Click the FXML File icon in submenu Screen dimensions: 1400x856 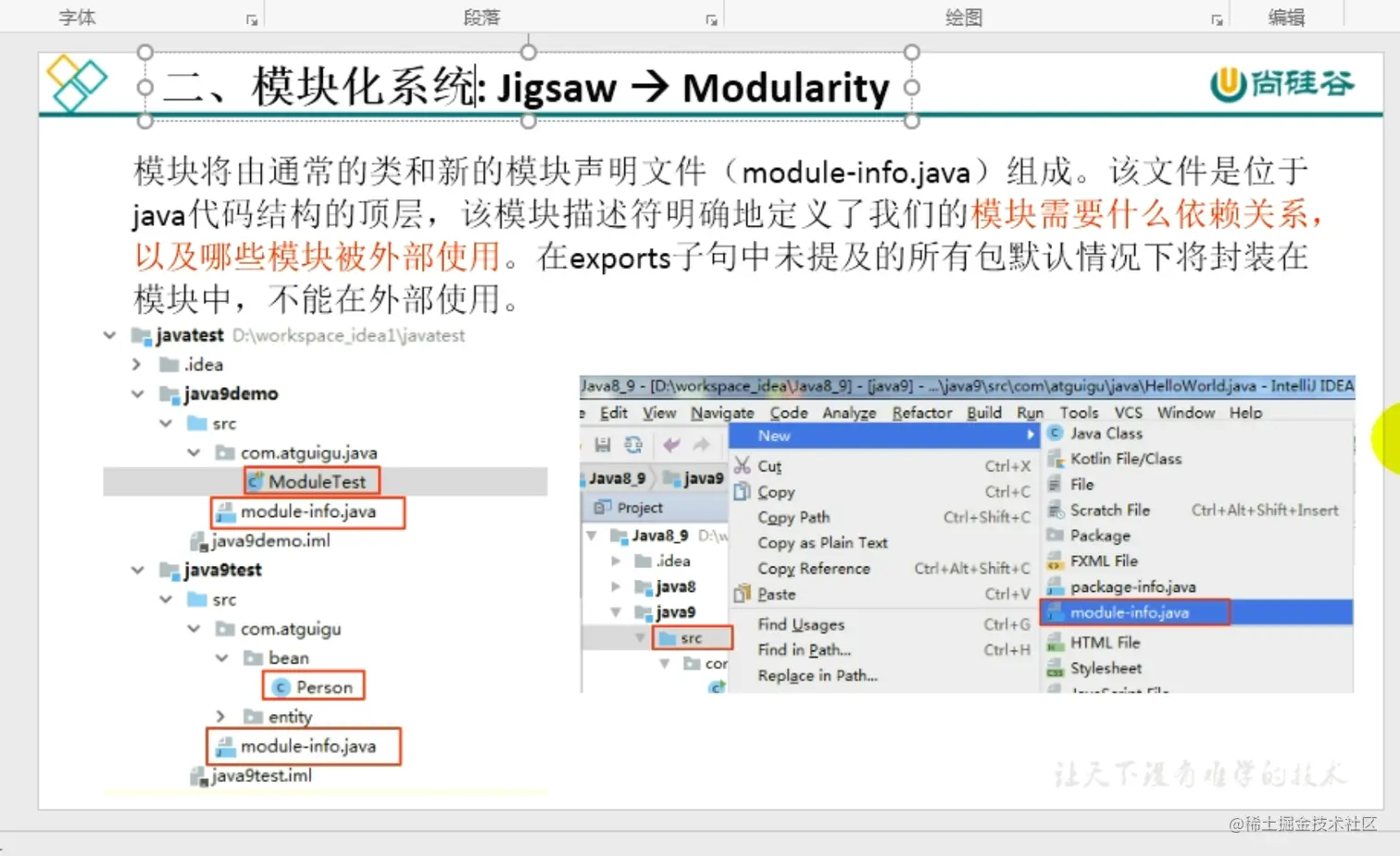tap(1055, 561)
